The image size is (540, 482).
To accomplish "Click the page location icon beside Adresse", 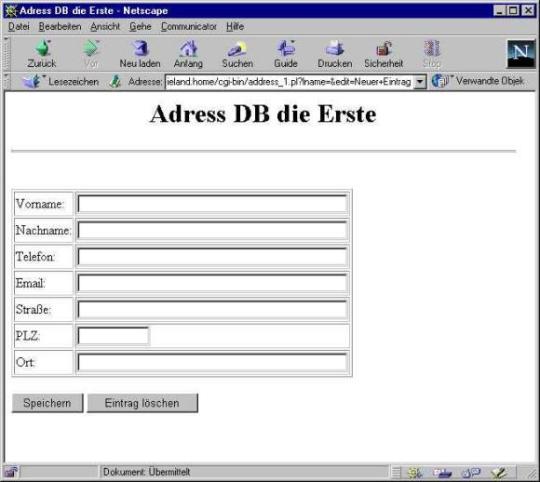I will click(x=115, y=82).
